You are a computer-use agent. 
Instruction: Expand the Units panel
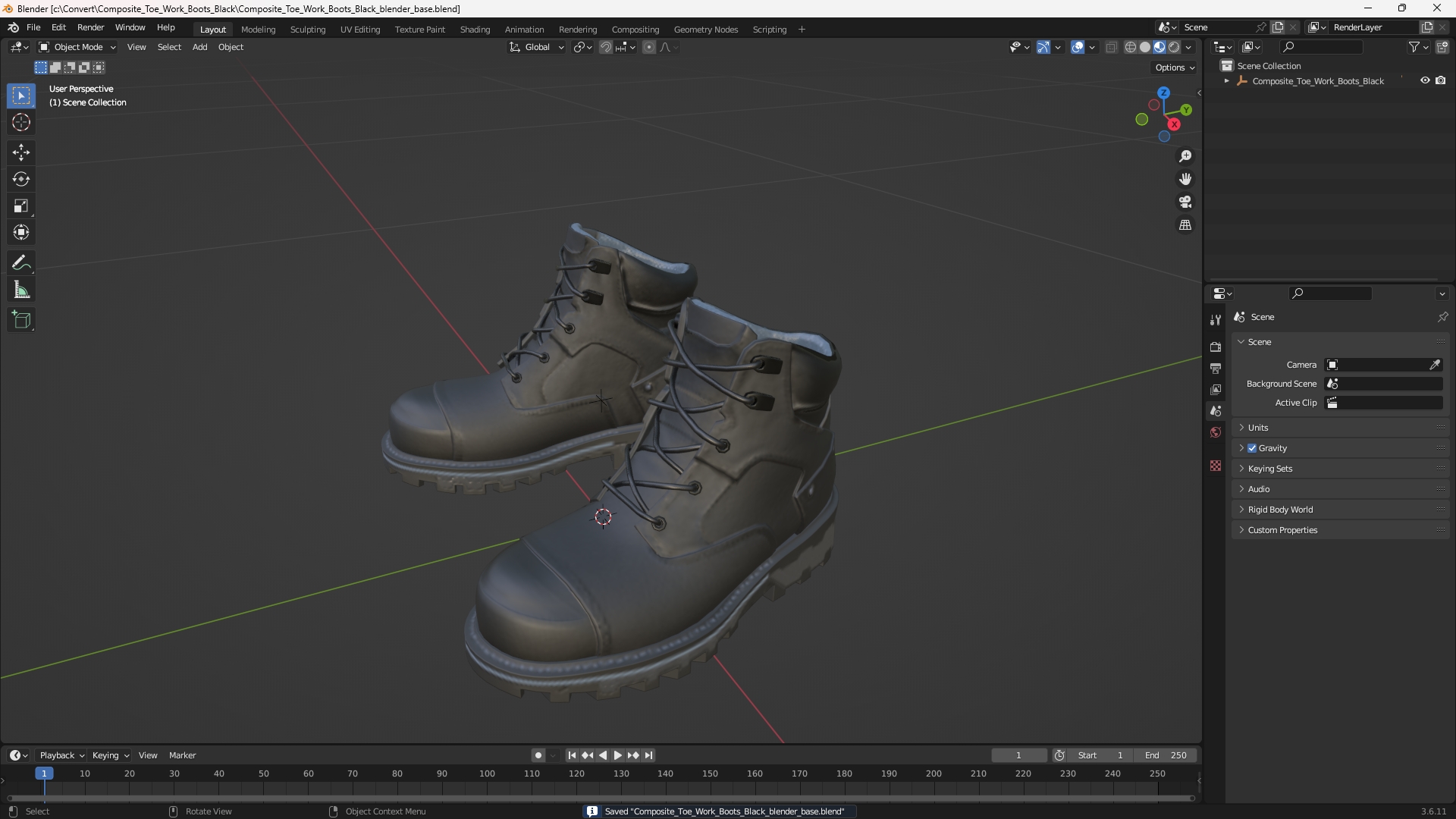point(1340,428)
